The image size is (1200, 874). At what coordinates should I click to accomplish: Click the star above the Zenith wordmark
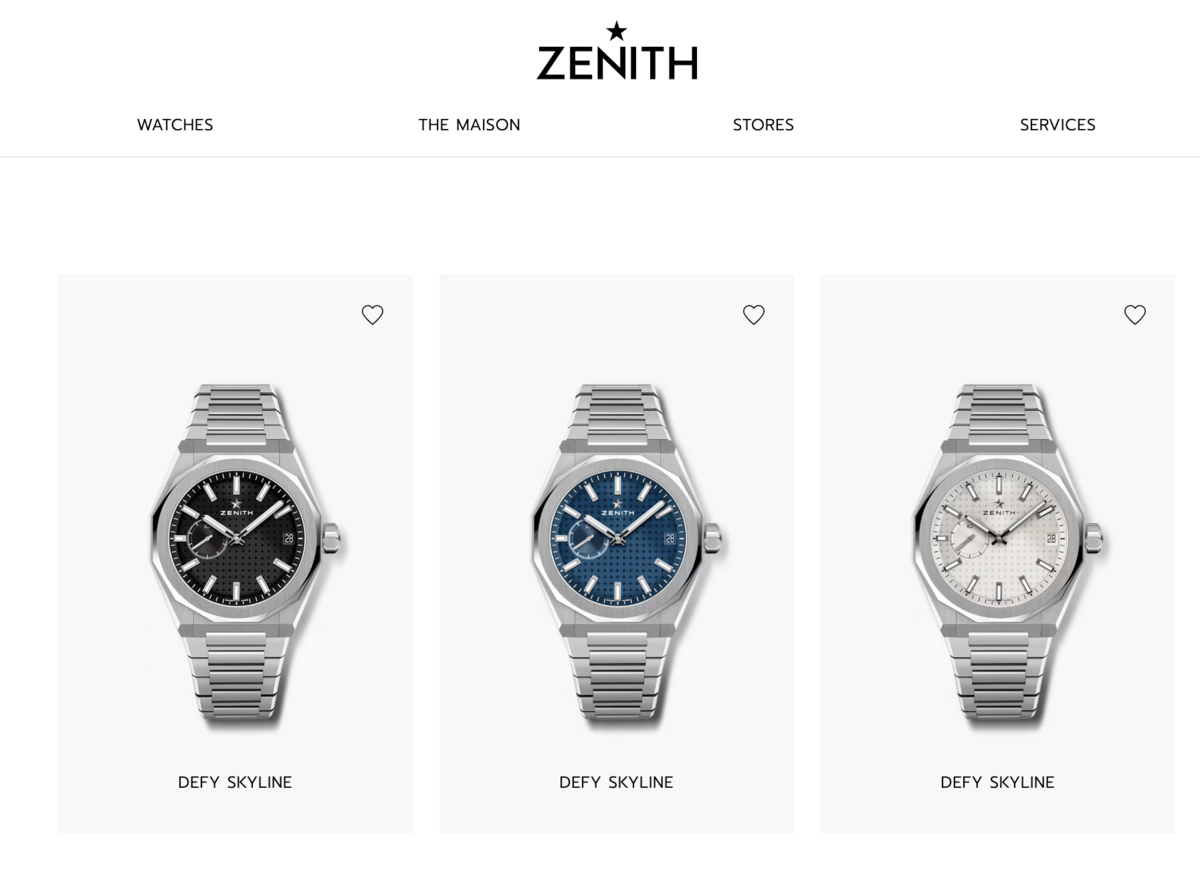pyautogui.click(x=617, y=31)
